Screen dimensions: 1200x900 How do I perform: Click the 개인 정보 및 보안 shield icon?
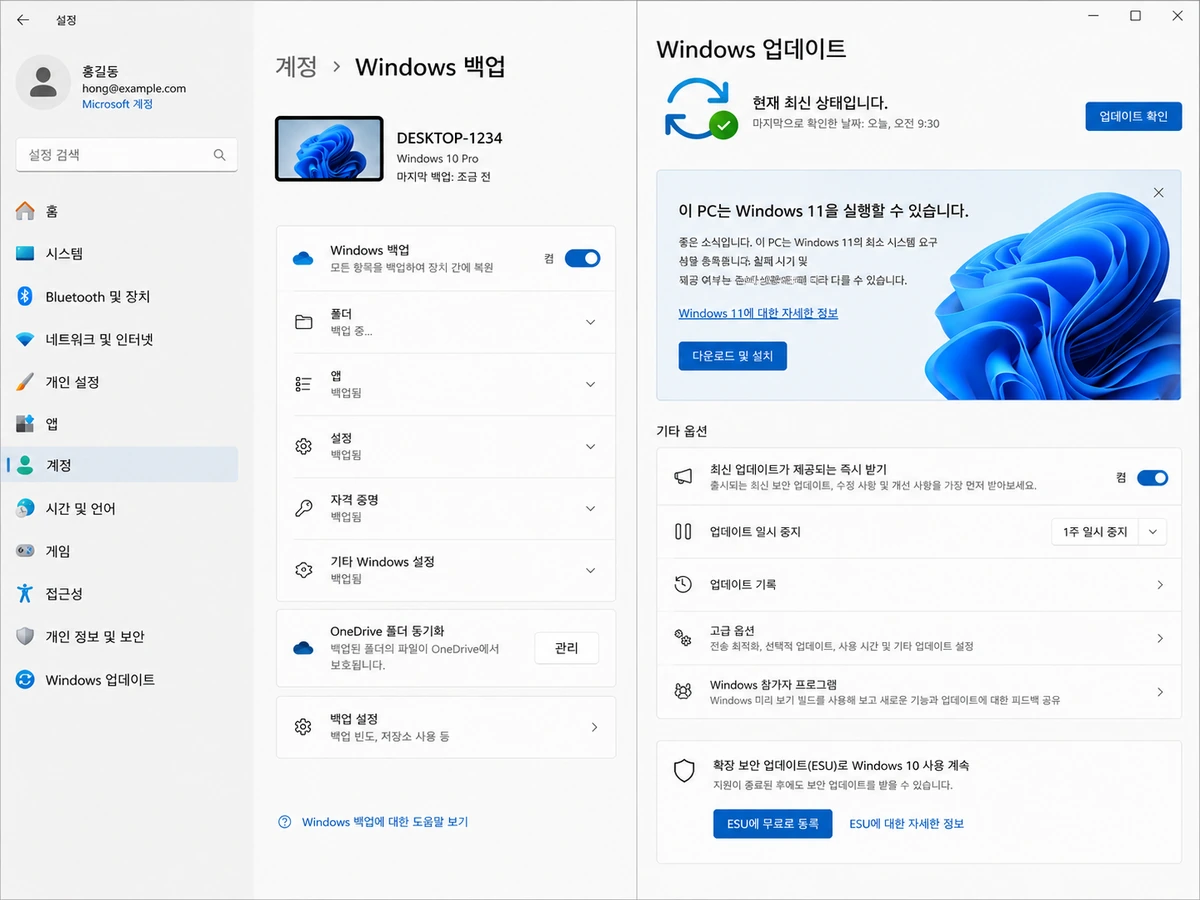pyautogui.click(x=25, y=637)
